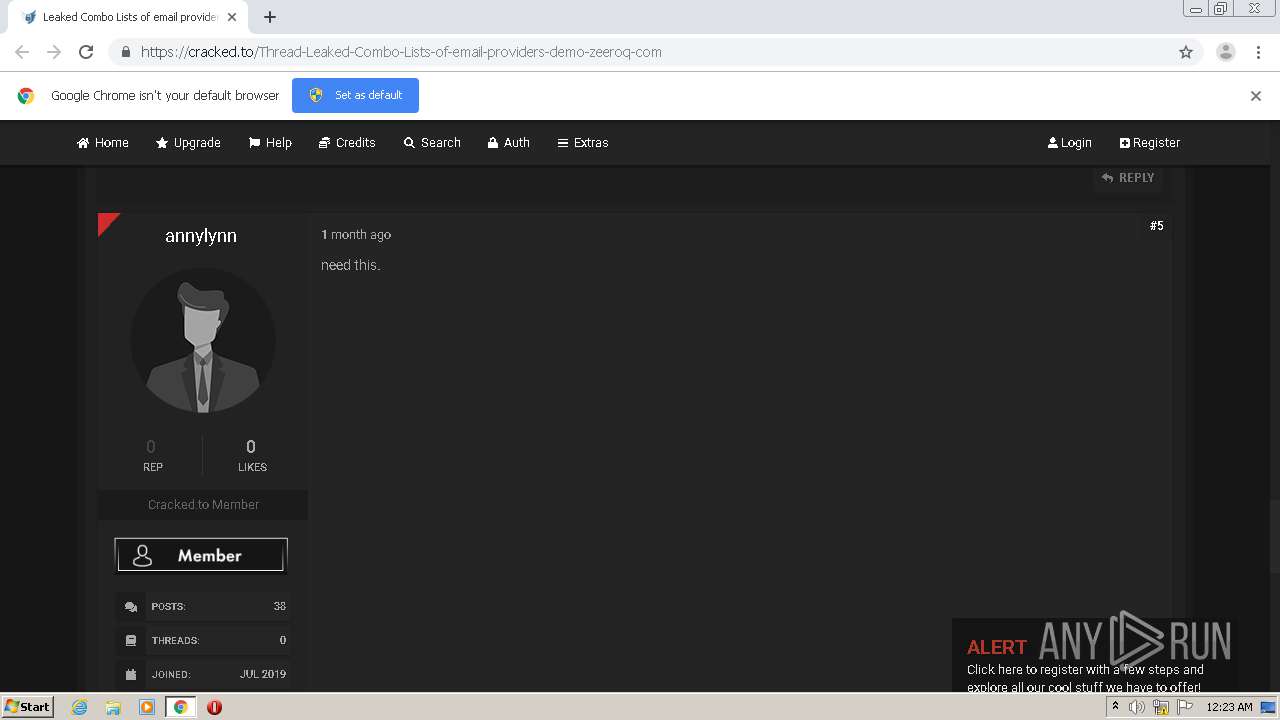Open the Credits page

point(347,143)
